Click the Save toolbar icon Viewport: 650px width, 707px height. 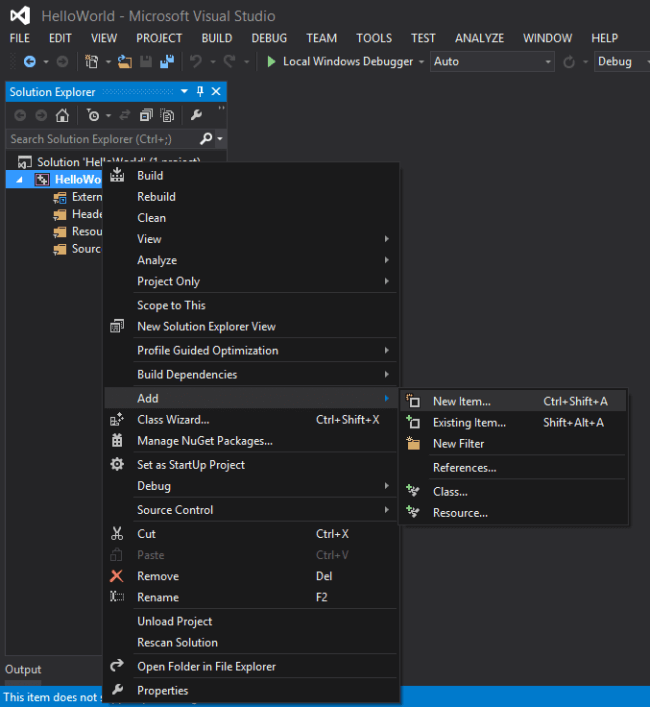point(146,61)
